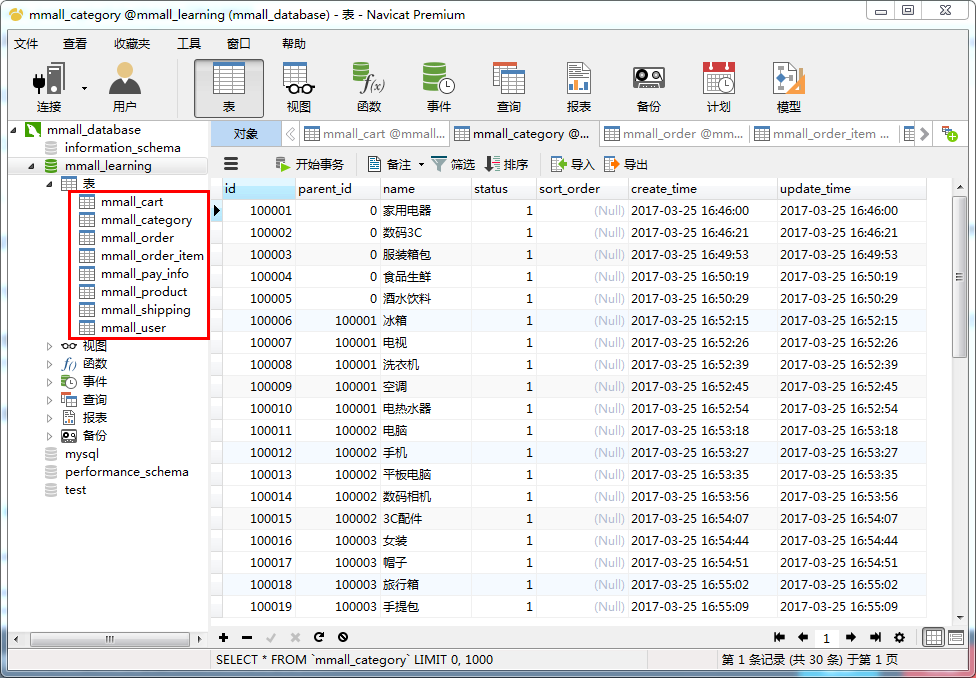Select the 表 (Table) toolbar icon
The image size is (976, 678).
[x=228, y=88]
